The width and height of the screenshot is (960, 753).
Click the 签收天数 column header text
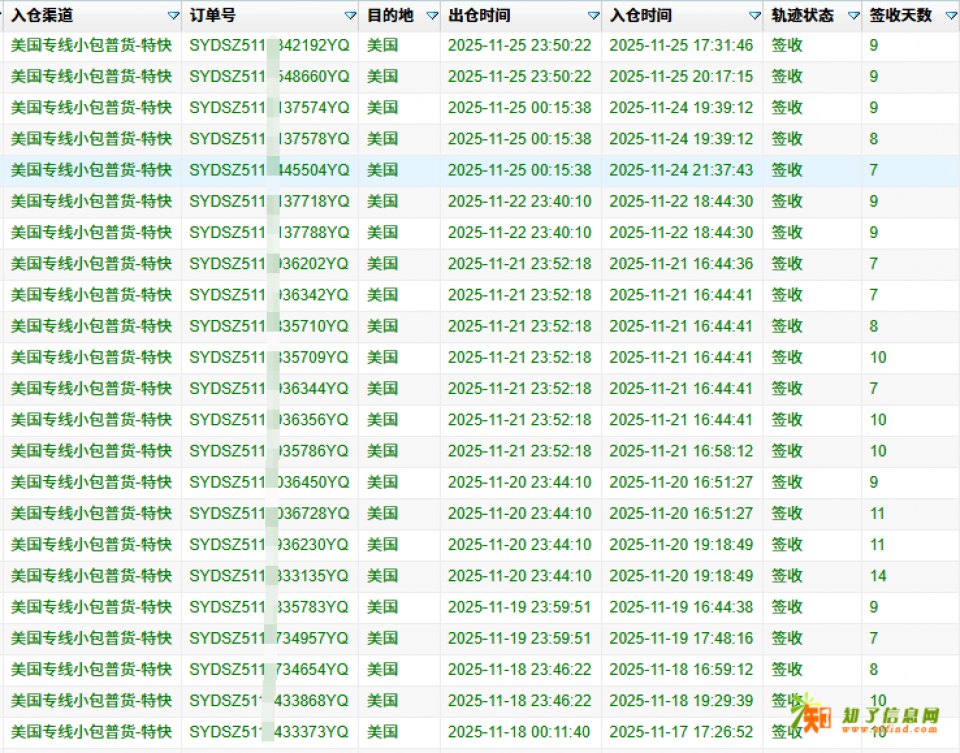[x=900, y=16]
